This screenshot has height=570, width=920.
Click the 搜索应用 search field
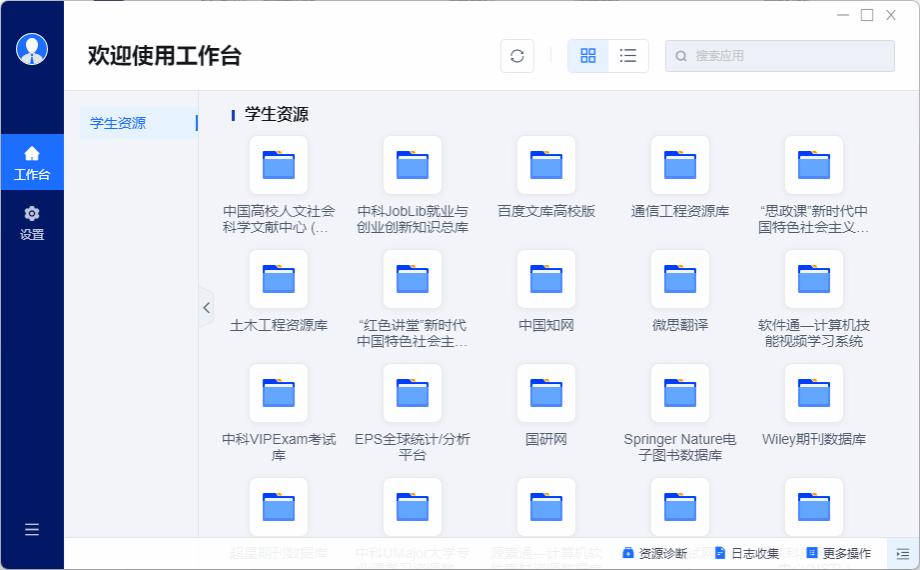[x=780, y=56]
